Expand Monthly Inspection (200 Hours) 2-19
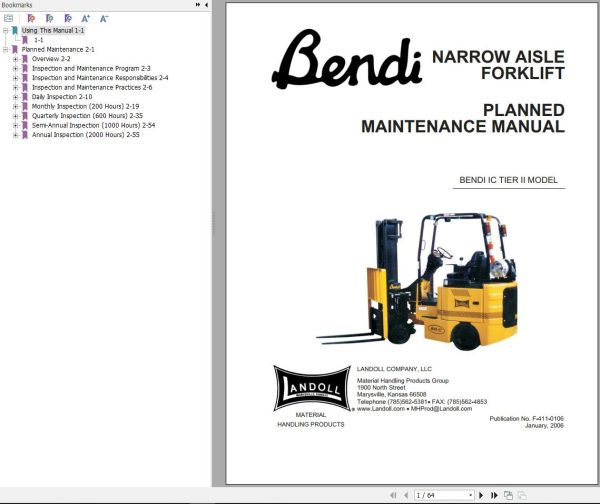Screen dimensions: 600x504 pyautogui.click(x=15, y=106)
